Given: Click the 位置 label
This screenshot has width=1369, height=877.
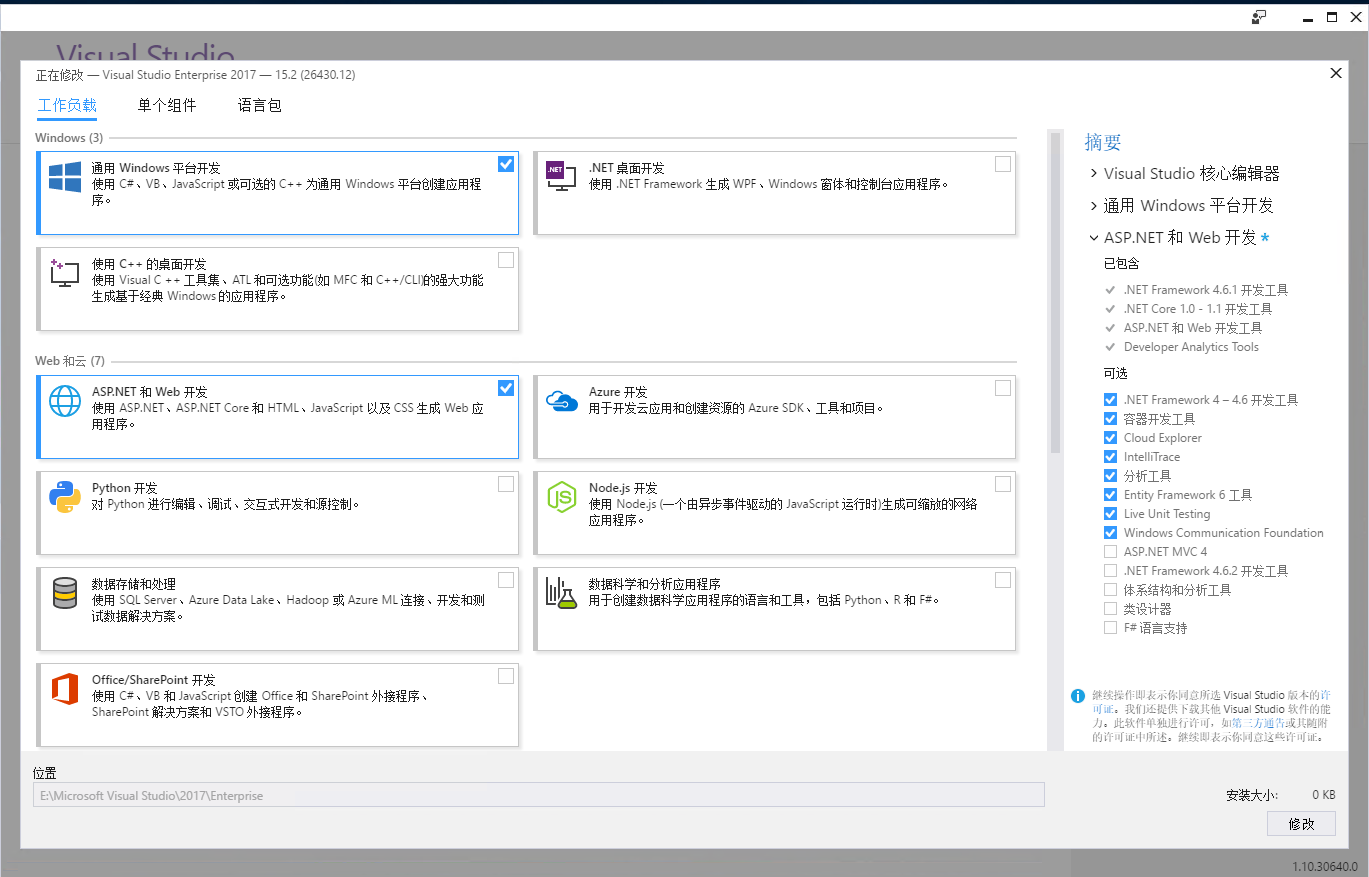Looking at the screenshot, I should click(x=45, y=773).
